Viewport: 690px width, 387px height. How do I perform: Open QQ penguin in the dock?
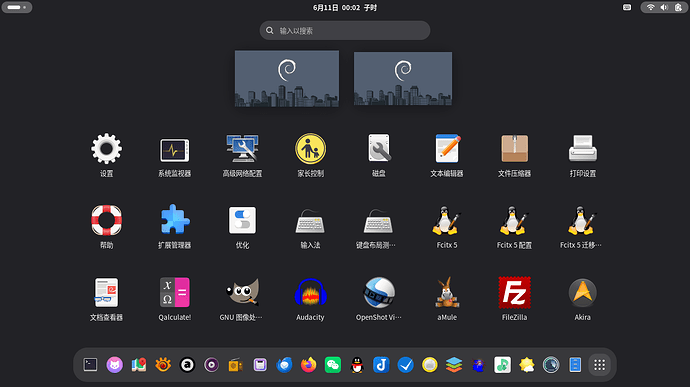pyautogui.click(x=357, y=365)
